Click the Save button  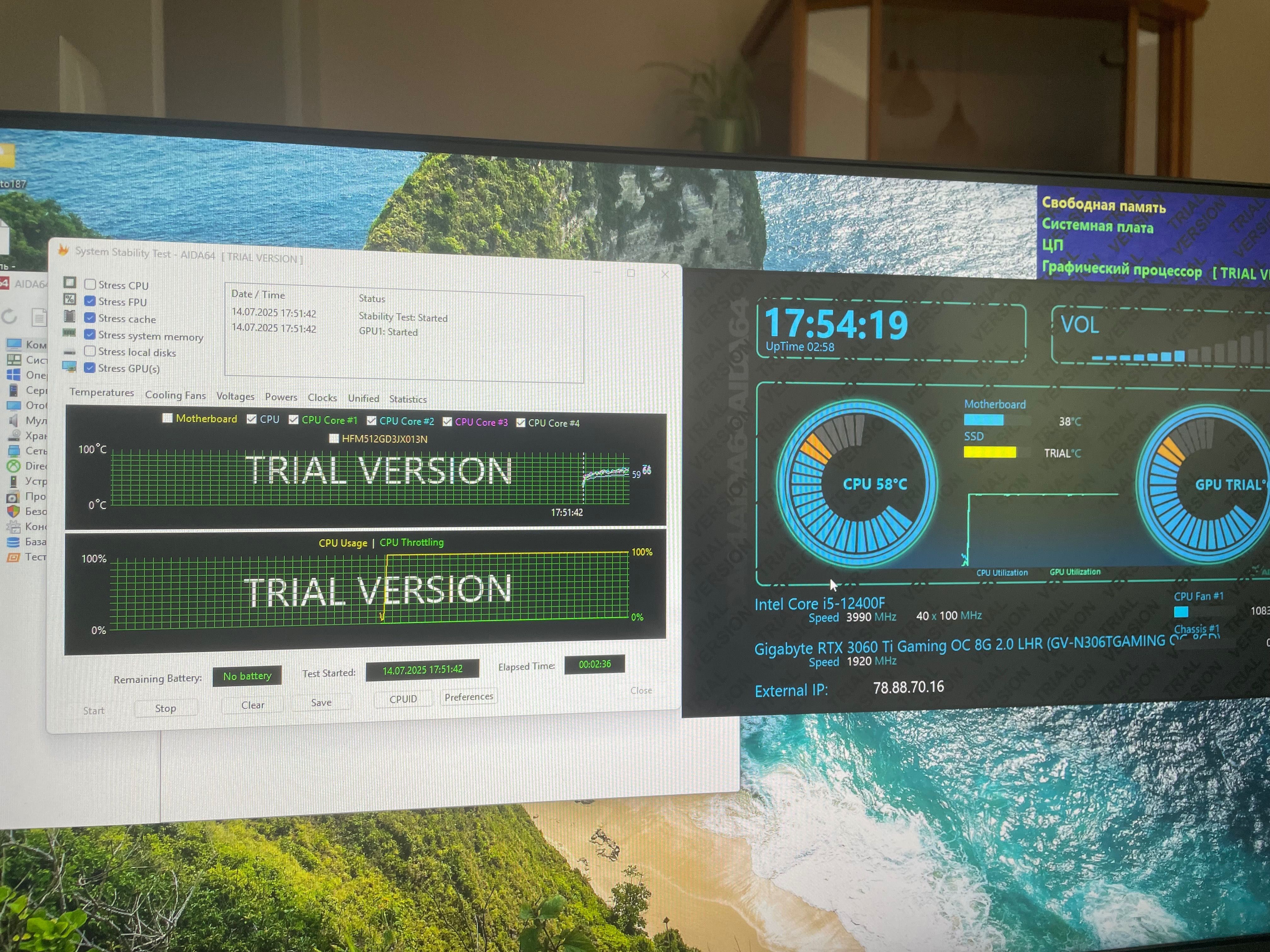[321, 702]
